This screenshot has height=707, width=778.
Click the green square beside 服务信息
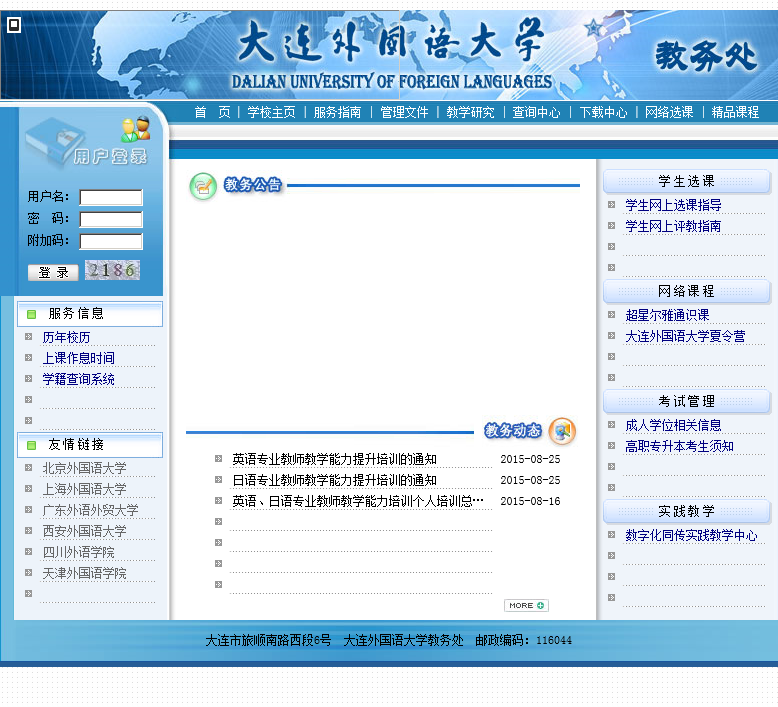tap(32, 314)
